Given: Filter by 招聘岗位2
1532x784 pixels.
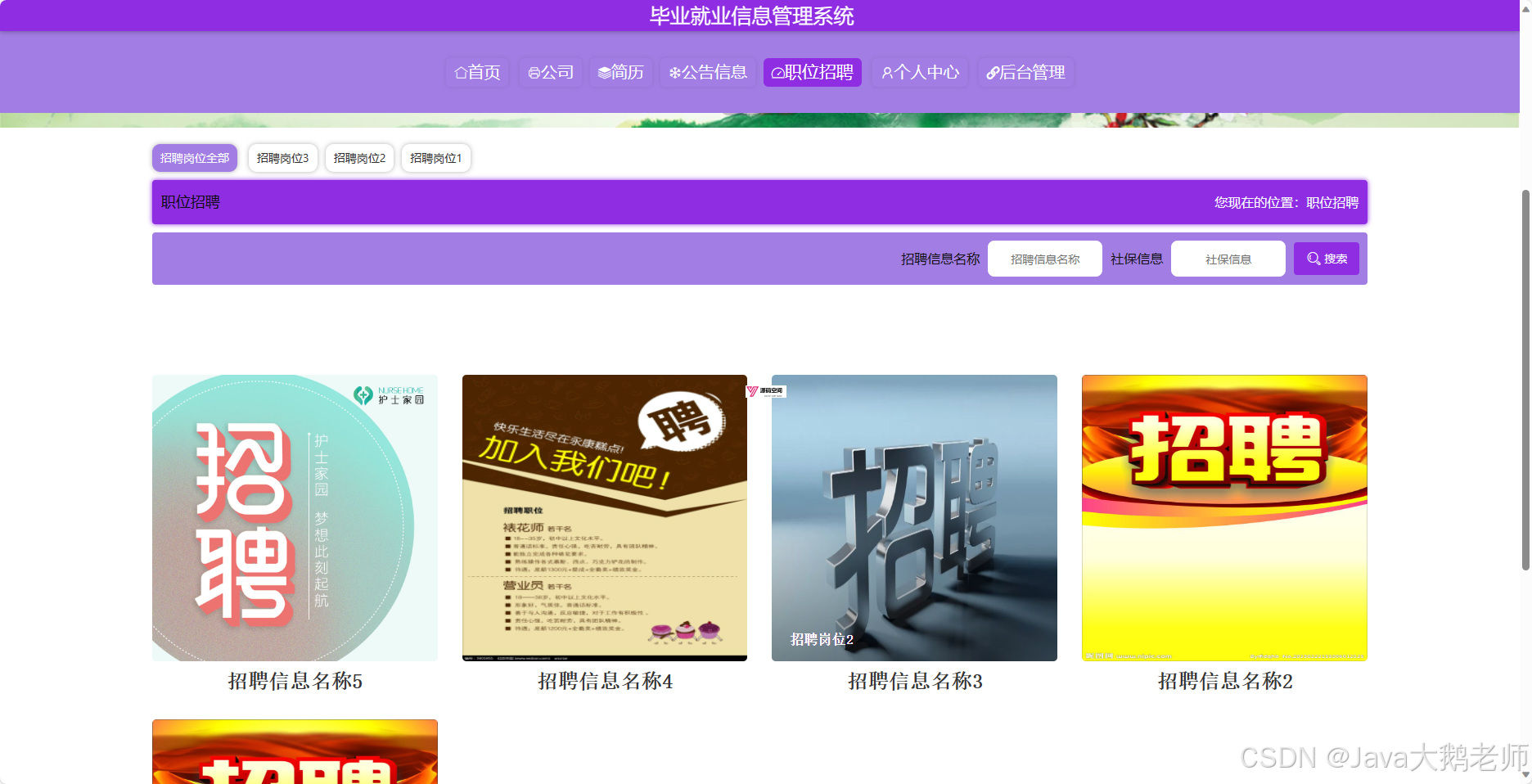Looking at the screenshot, I should [359, 158].
